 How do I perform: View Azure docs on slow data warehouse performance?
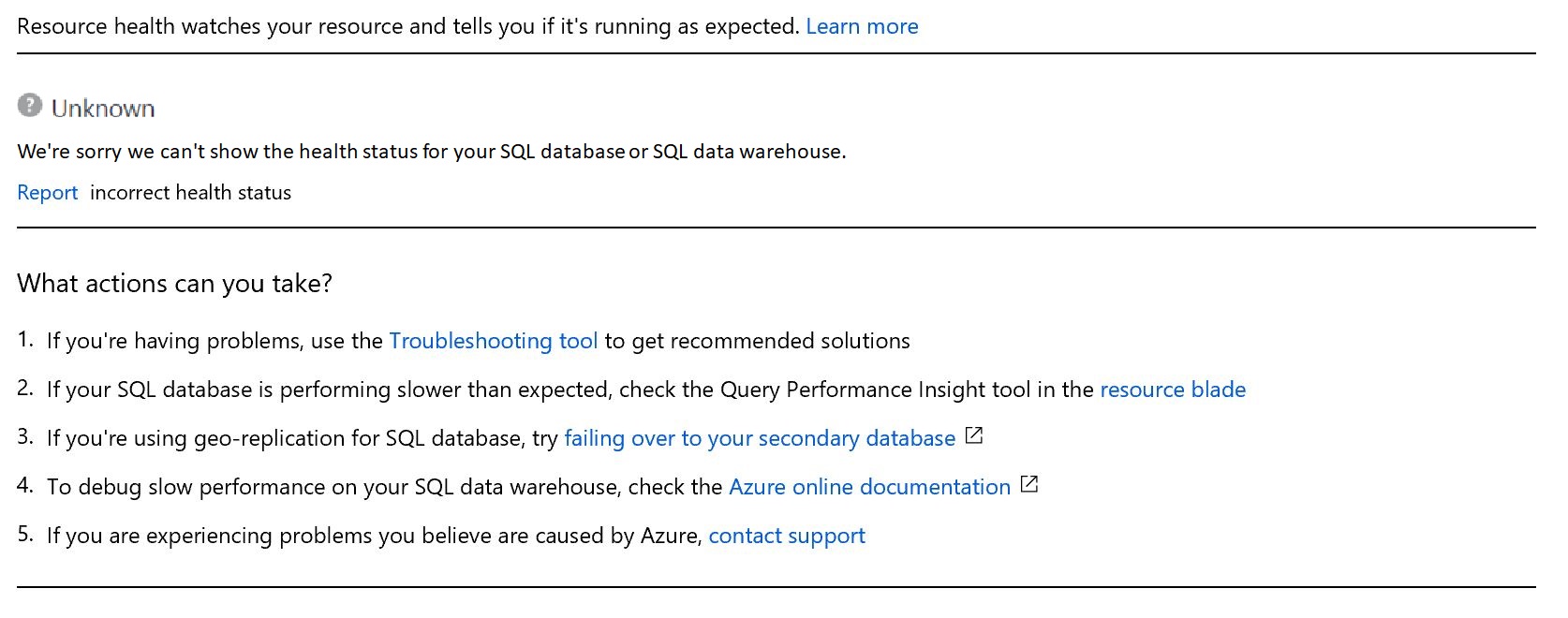point(868,486)
